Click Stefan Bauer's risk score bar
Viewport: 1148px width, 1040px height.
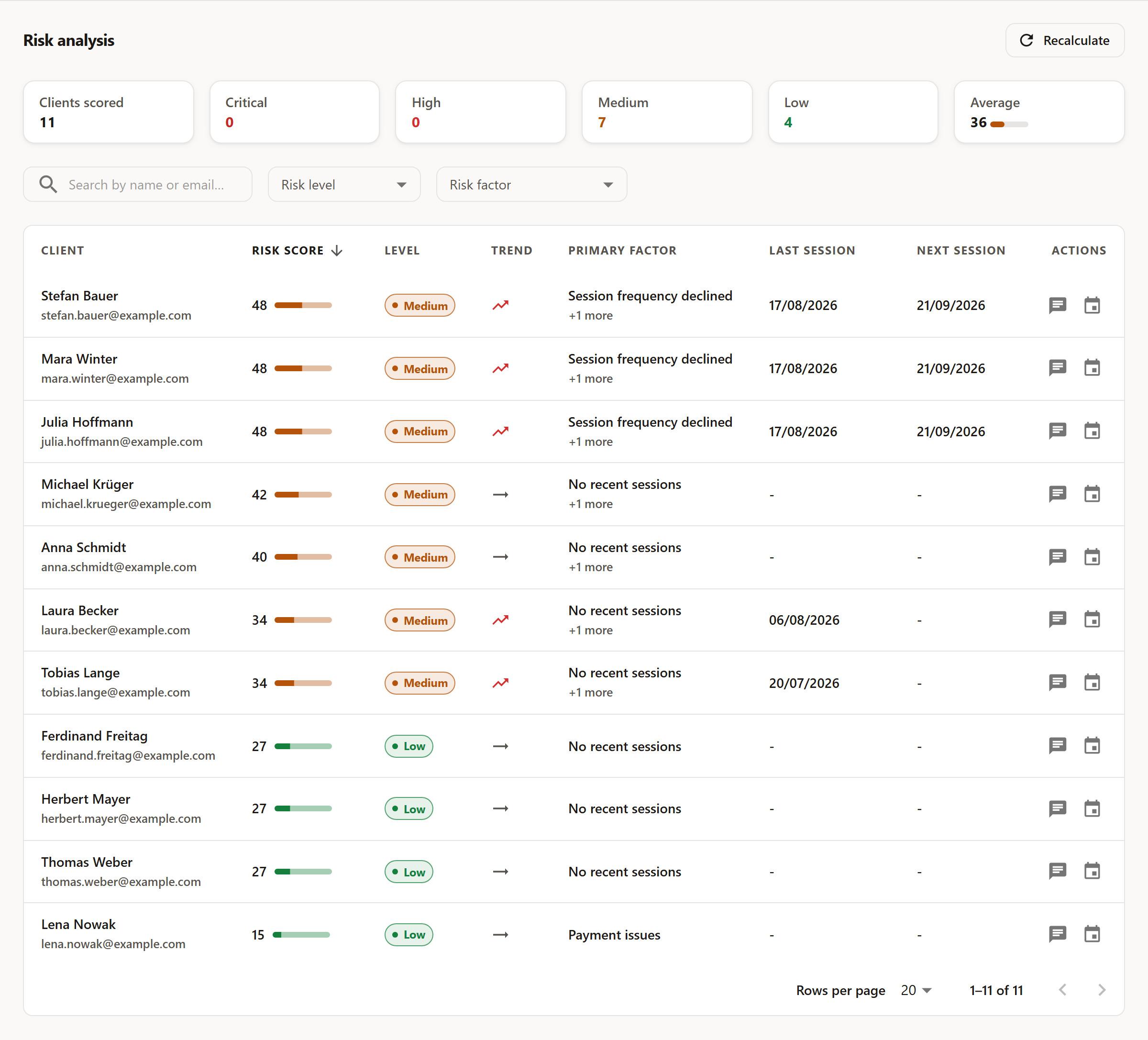303,305
